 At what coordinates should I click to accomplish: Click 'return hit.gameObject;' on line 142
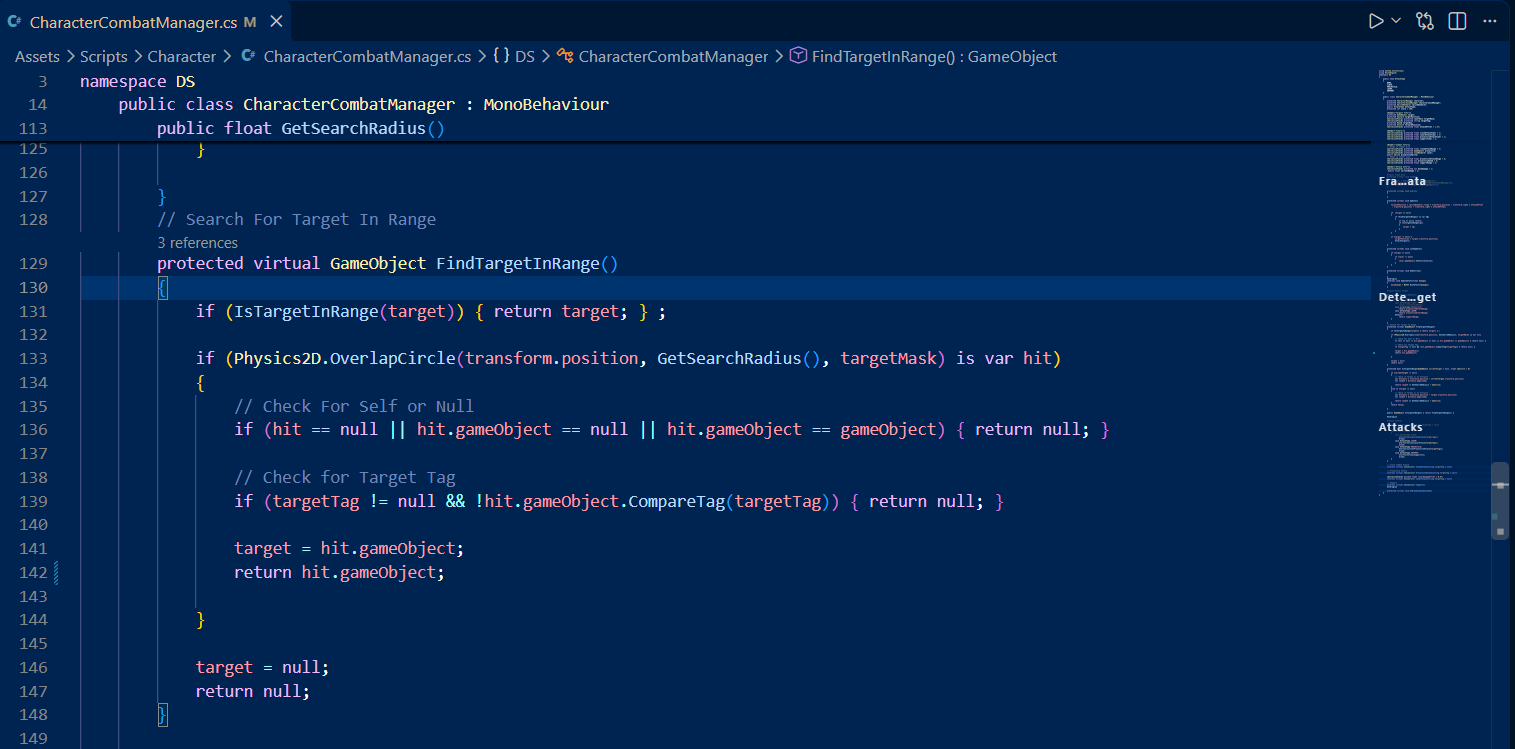339,572
